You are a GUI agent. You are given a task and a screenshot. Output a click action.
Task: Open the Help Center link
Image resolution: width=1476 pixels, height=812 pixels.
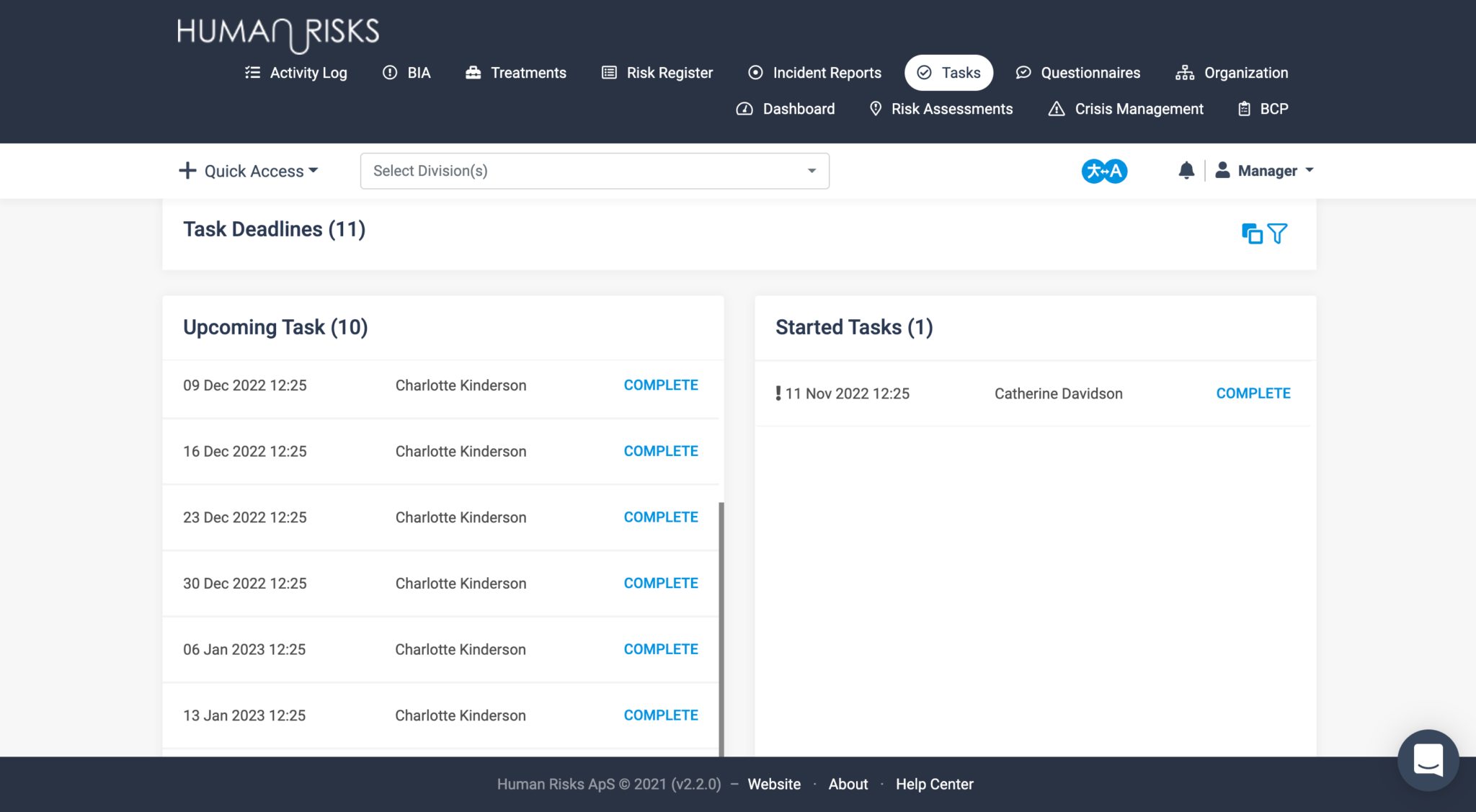coord(934,784)
